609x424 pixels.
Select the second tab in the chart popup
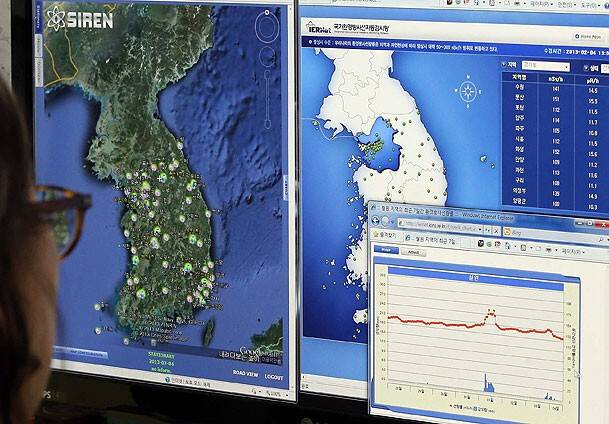click(x=413, y=251)
